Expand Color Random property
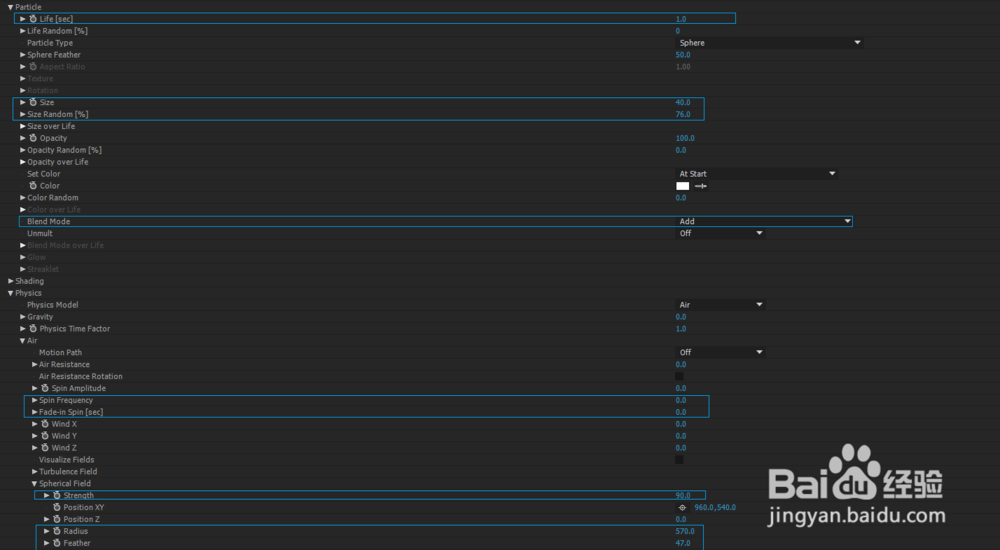 (x=22, y=198)
